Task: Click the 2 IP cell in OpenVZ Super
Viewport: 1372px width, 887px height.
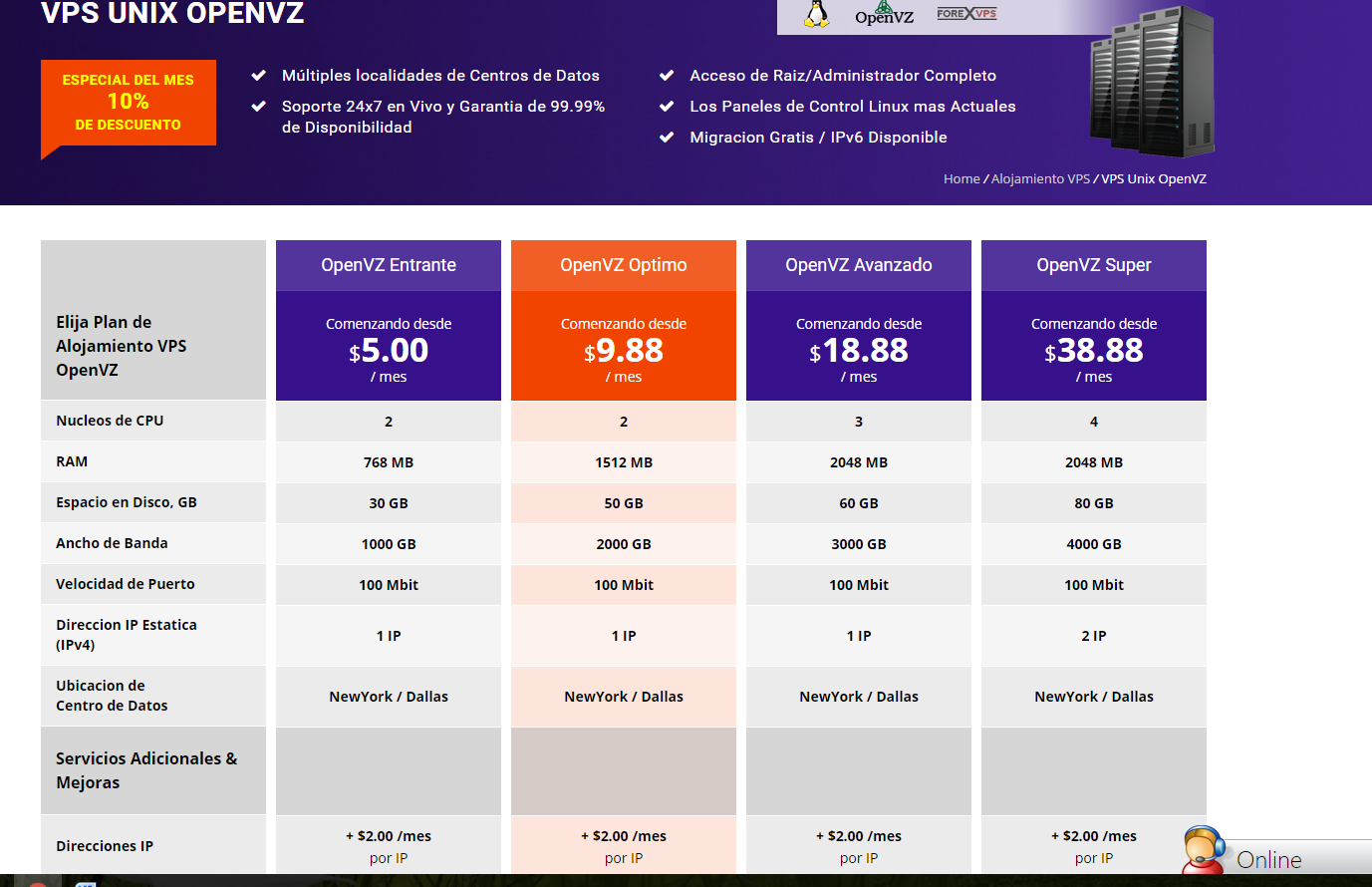Action: click(1094, 636)
